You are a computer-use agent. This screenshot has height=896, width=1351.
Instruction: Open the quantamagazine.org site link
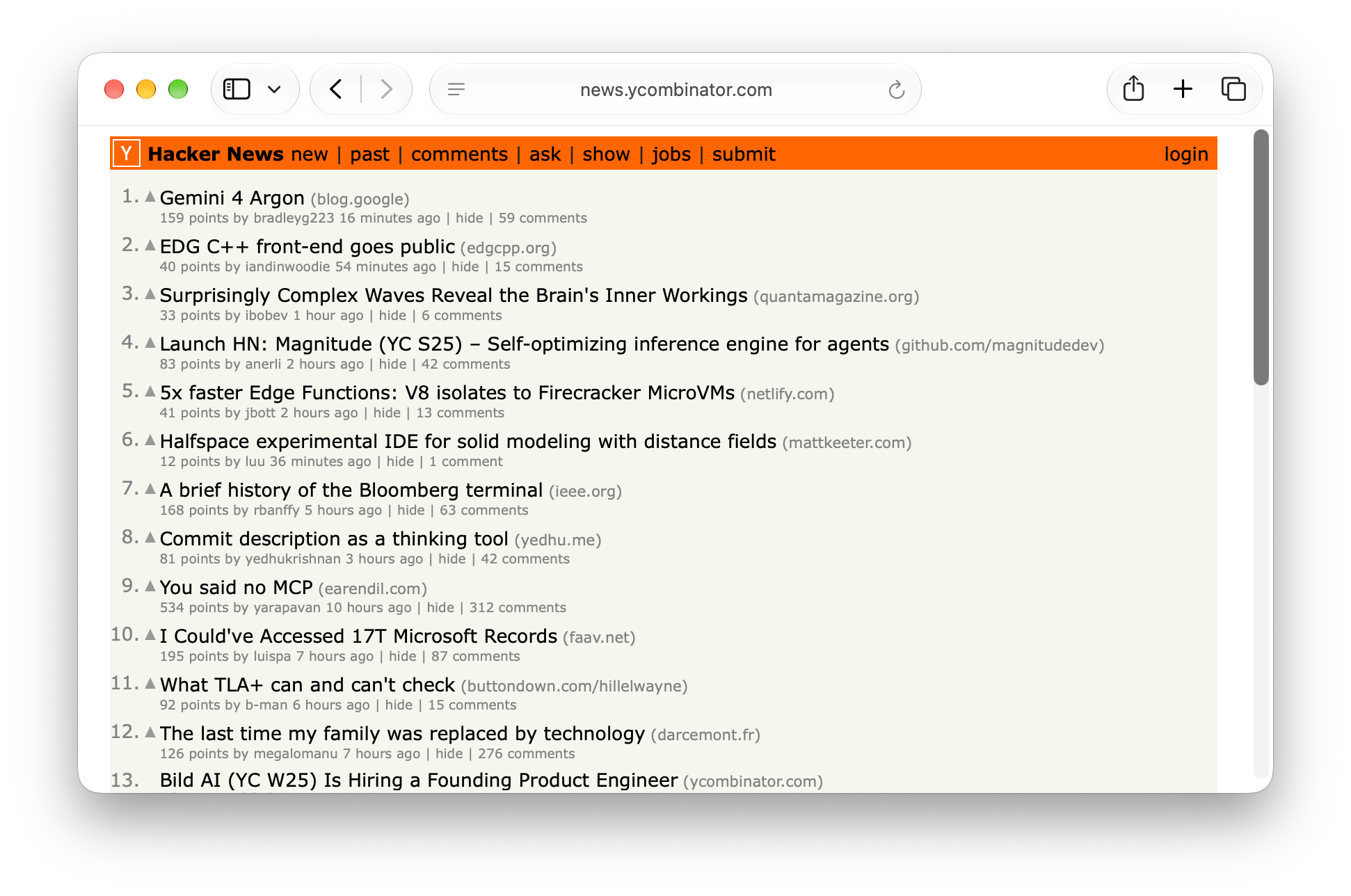836,297
